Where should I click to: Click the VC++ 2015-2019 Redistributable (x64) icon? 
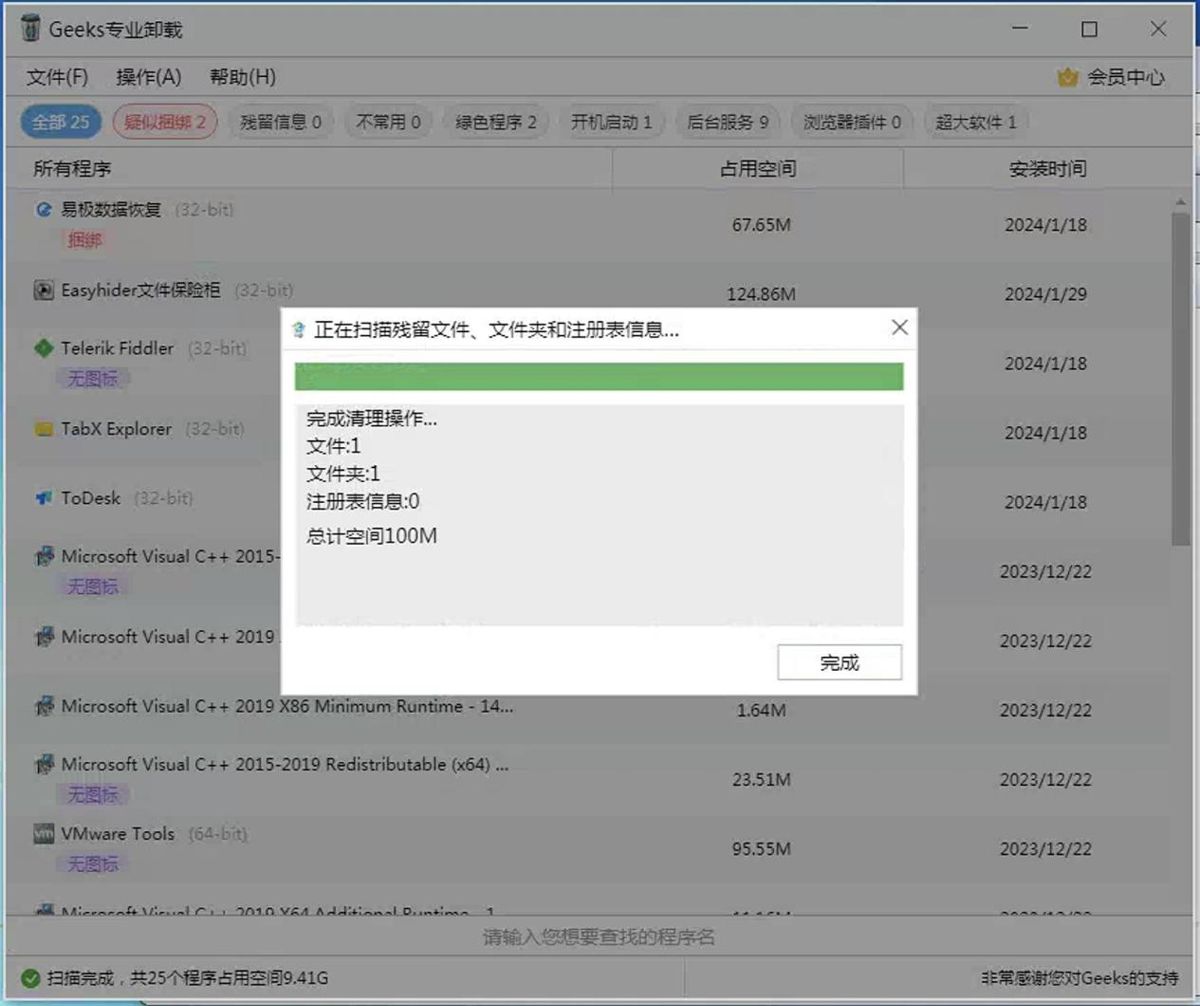[43, 765]
